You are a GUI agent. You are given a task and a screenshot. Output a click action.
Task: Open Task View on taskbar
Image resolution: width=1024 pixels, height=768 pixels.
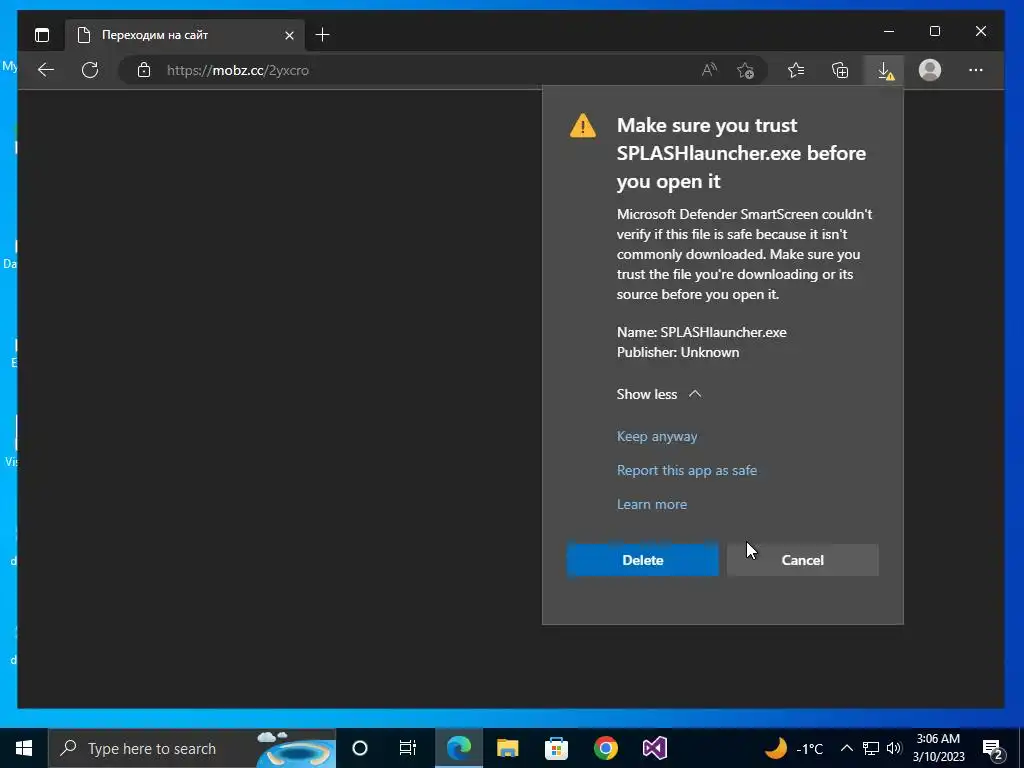click(408, 748)
